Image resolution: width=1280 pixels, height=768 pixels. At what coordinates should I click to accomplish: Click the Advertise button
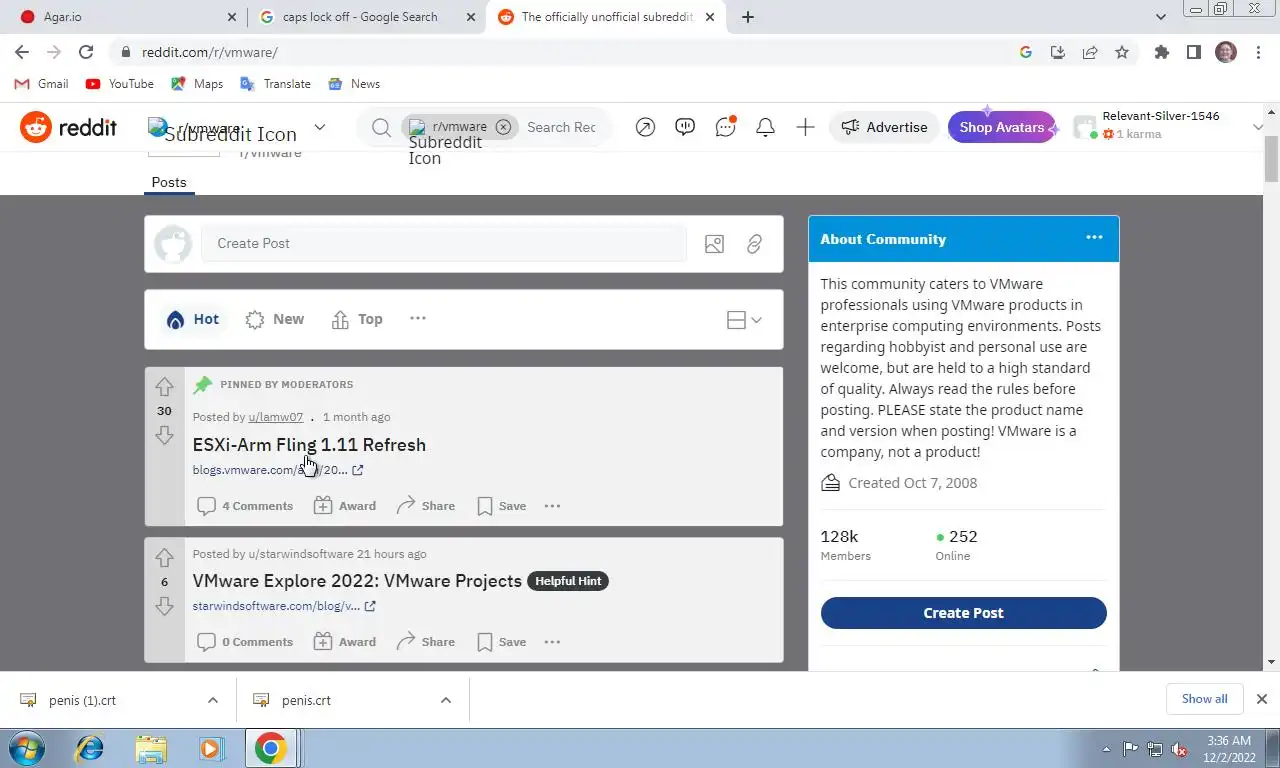click(884, 127)
